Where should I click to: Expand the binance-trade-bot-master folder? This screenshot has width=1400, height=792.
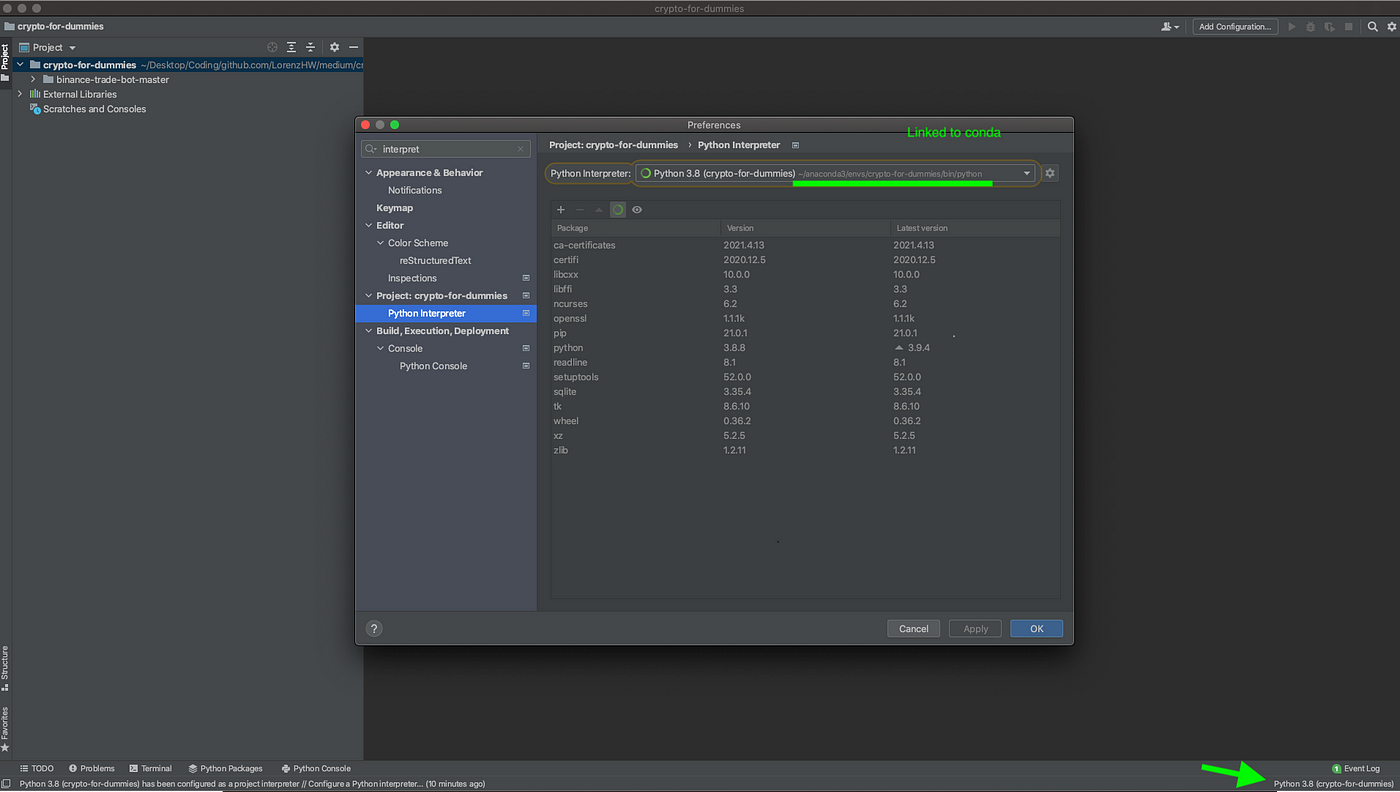tap(33, 80)
